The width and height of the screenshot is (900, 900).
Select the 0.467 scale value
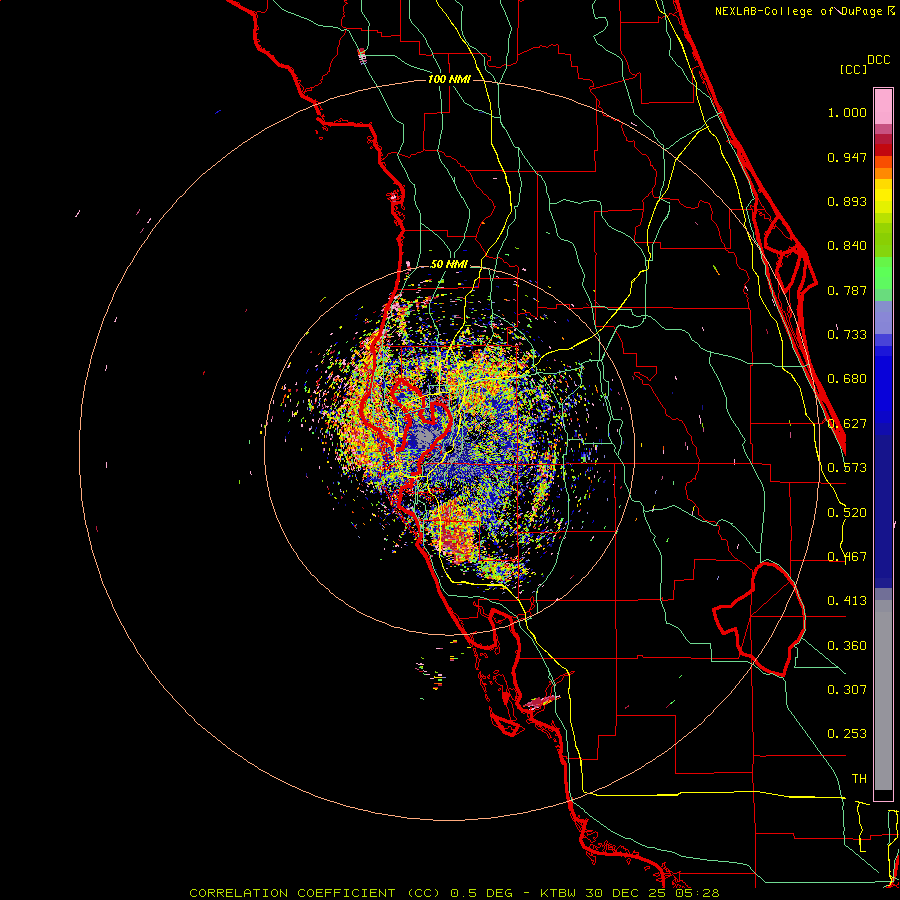point(847,557)
